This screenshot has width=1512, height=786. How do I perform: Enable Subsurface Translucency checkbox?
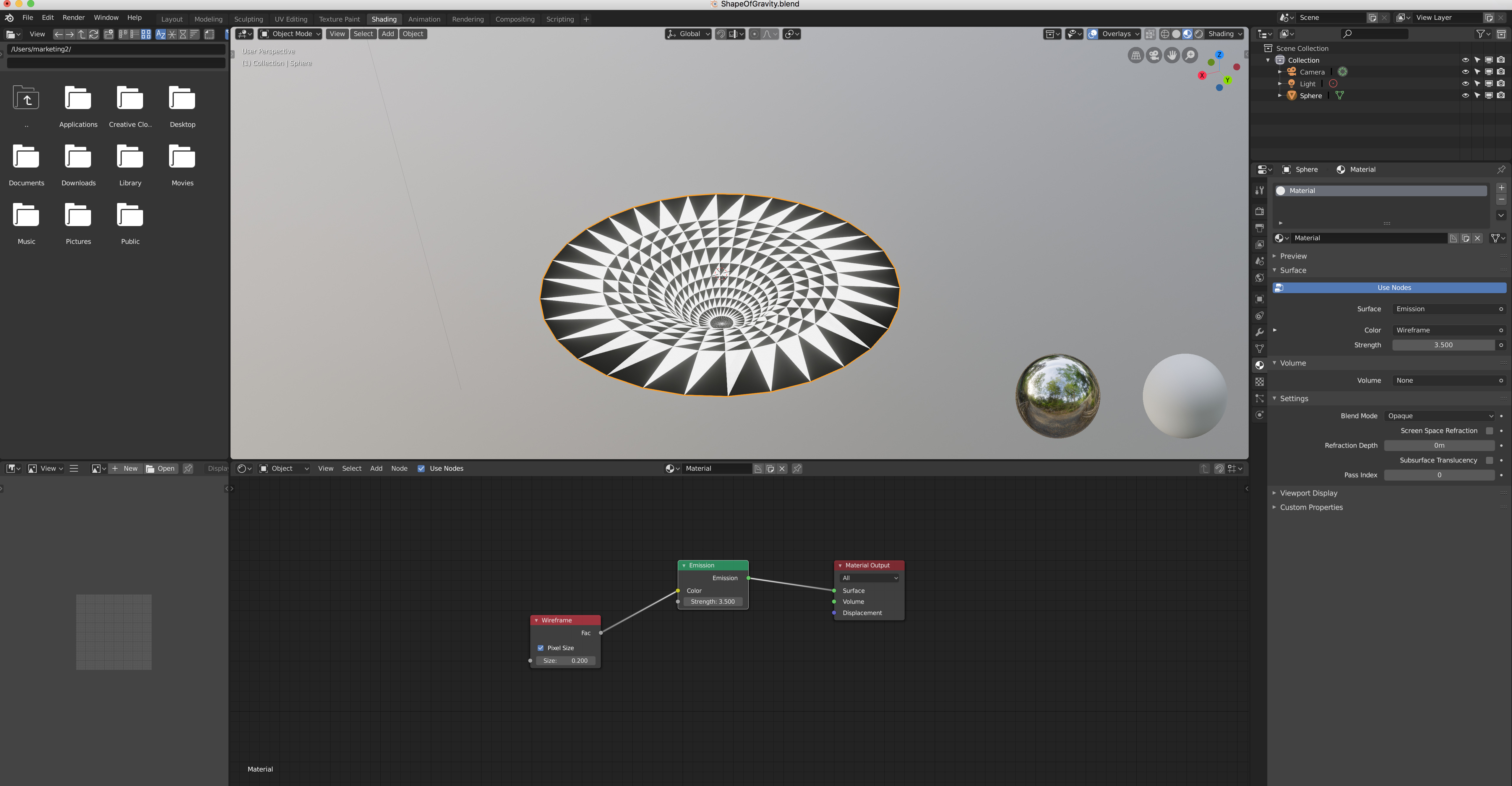[1490, 460]
